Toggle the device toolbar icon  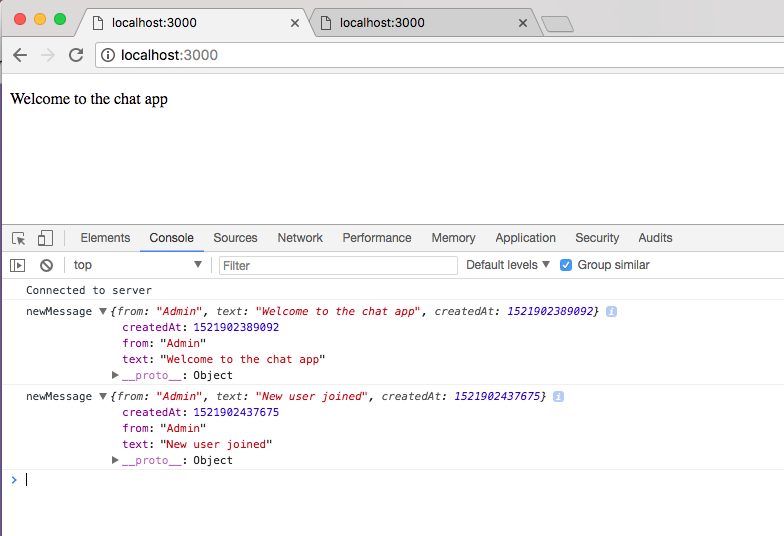click(45, 238)
